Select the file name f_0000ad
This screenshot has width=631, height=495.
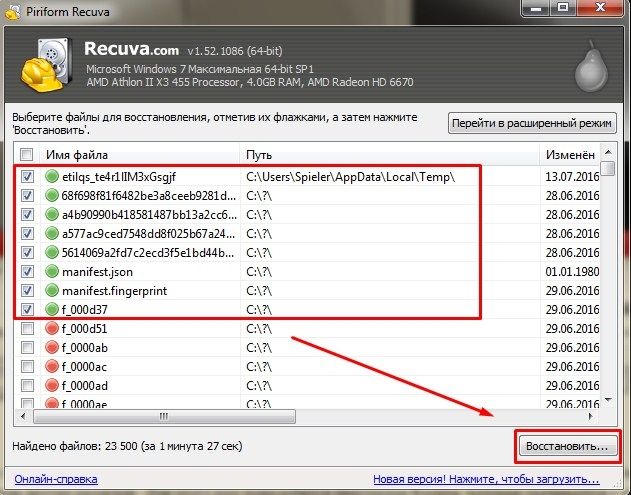[x=85, y=386]
